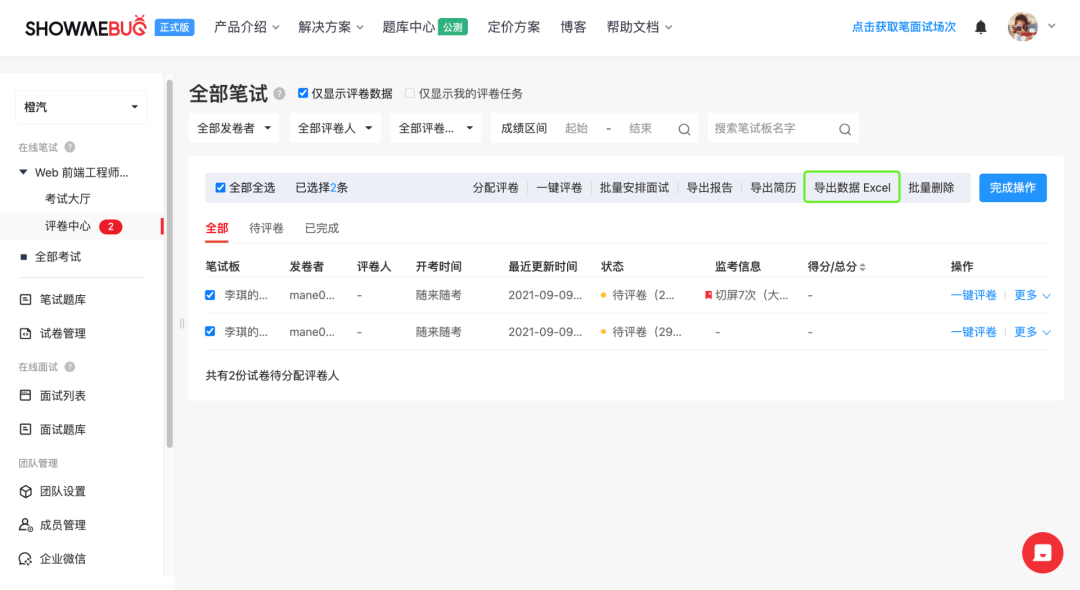Click the search icon in 搜索笔试板名字 box
Image resolution: width=1080 pixels, height=590 pixels.
coord(844,129)
